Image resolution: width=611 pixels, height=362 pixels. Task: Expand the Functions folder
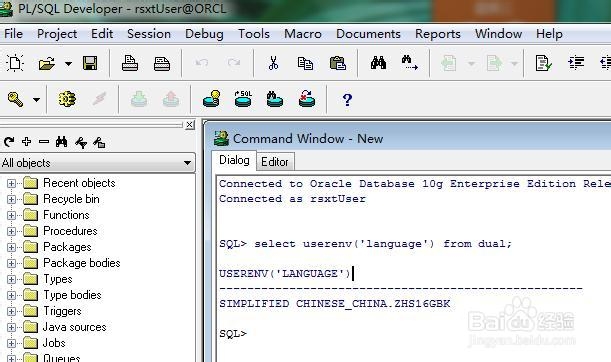coord(11,215)
